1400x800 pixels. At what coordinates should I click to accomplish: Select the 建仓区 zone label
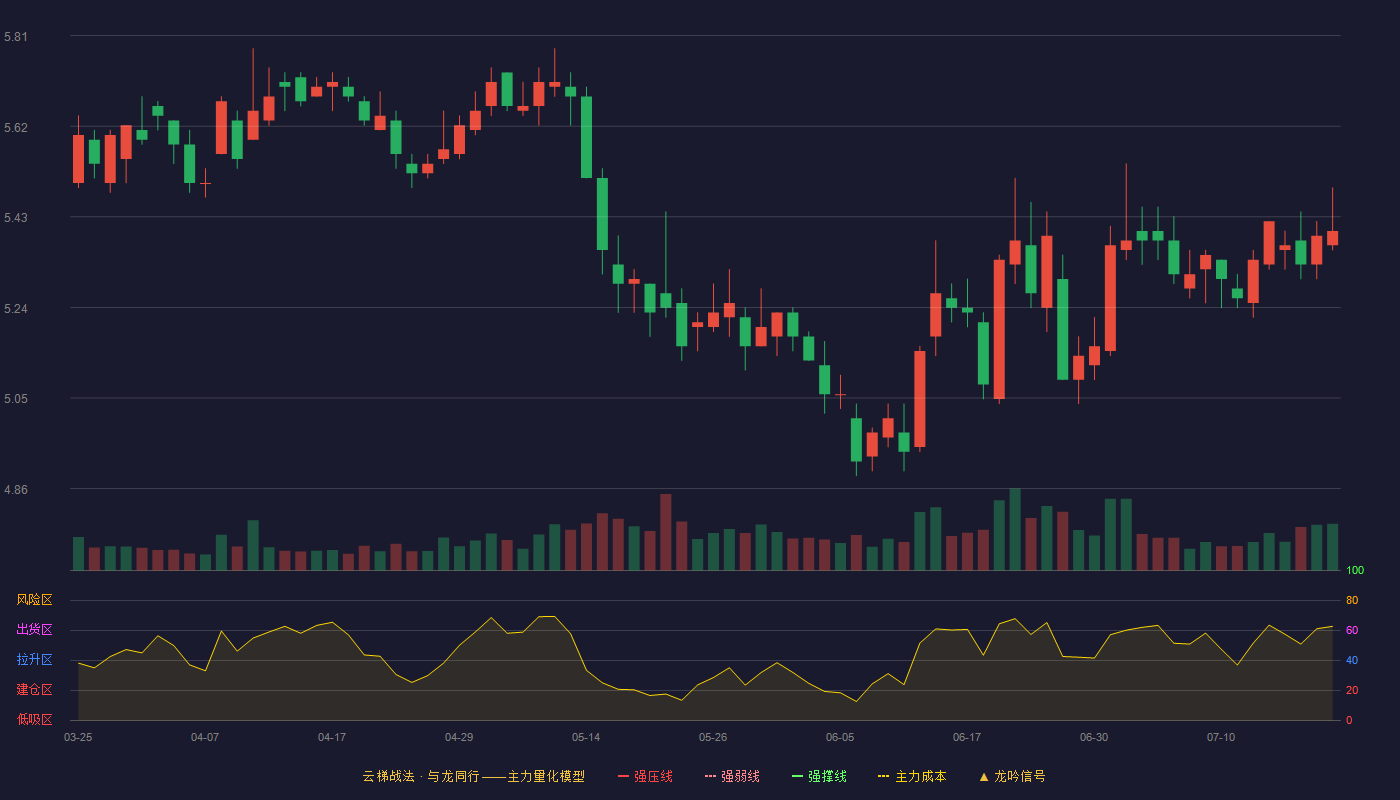34,690
